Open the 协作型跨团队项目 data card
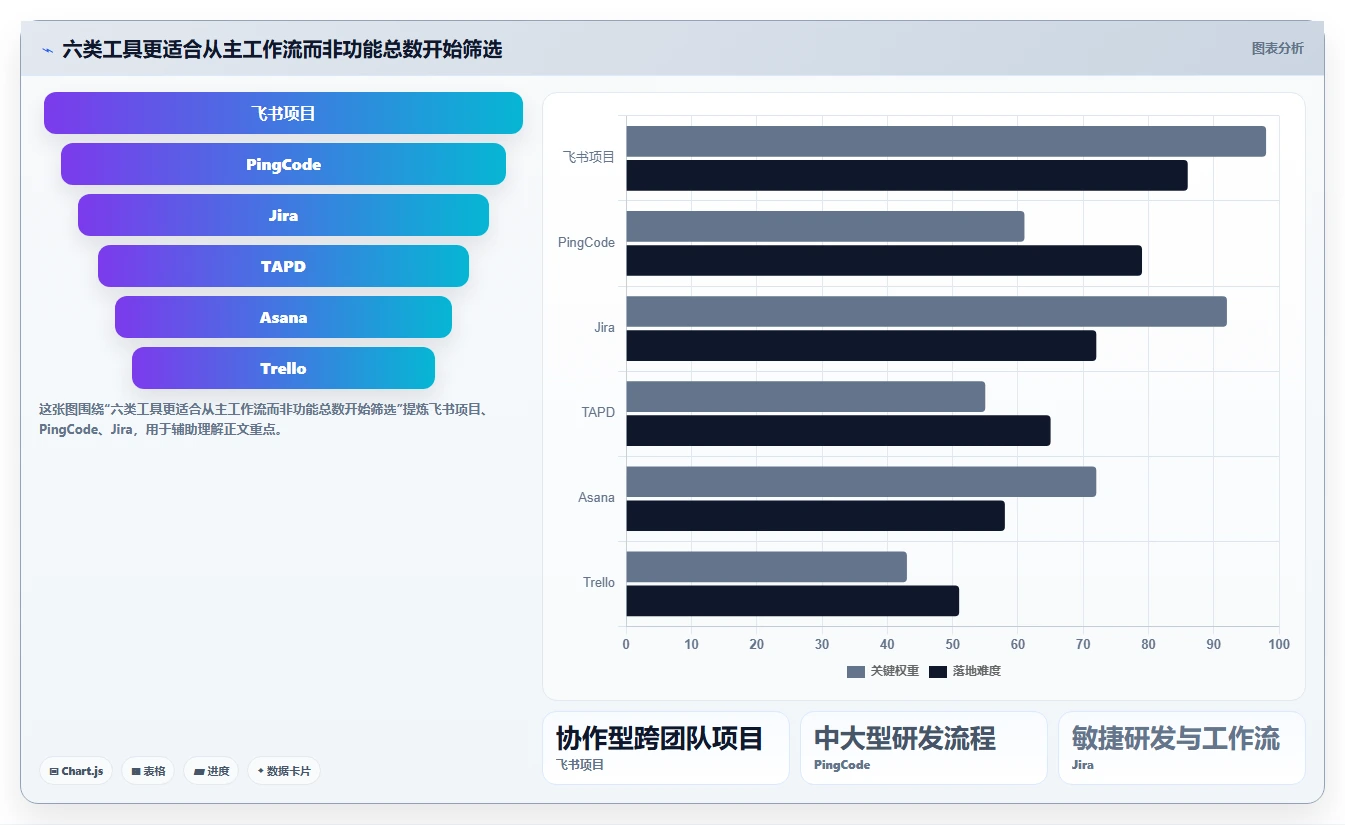Viewport: 1345px width, 825px height. pyautogui.click(x=666, y=748)
